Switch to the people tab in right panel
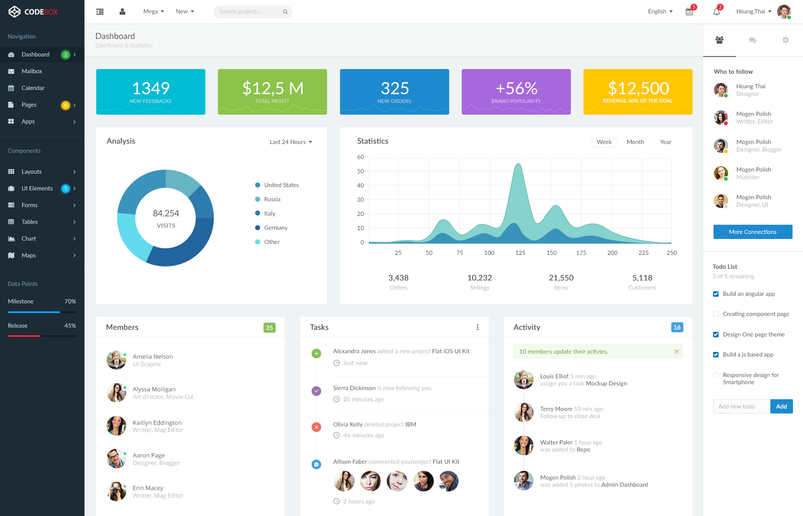 click(720, 40)
